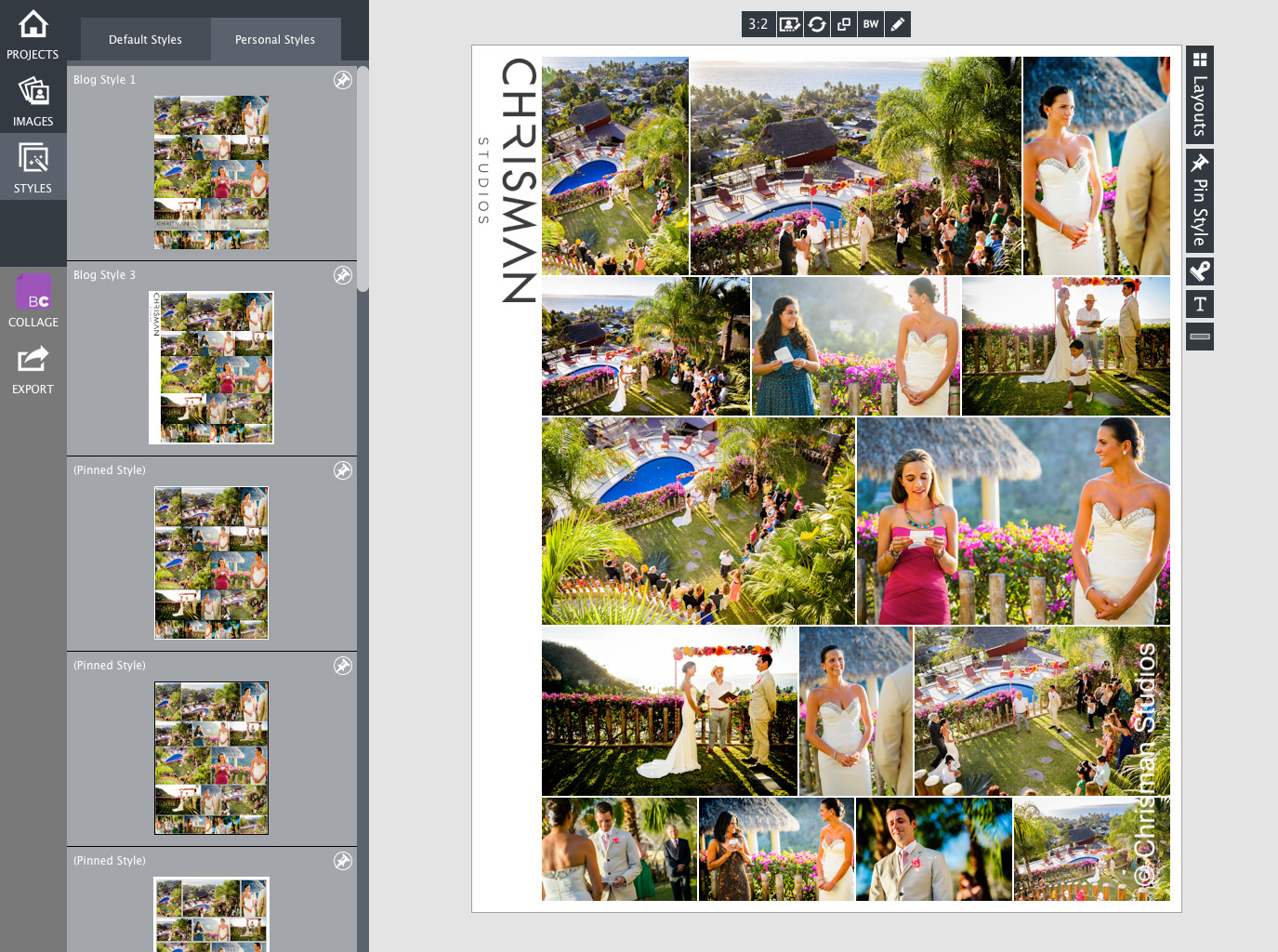Toggle BW black and white mode
Screen dimensions: 1278x952
(x=871, y=24)
